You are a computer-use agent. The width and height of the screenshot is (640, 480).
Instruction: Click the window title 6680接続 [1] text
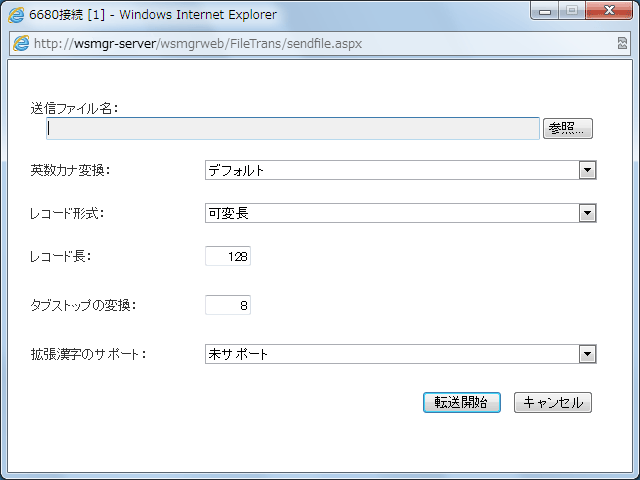[67, 15]
